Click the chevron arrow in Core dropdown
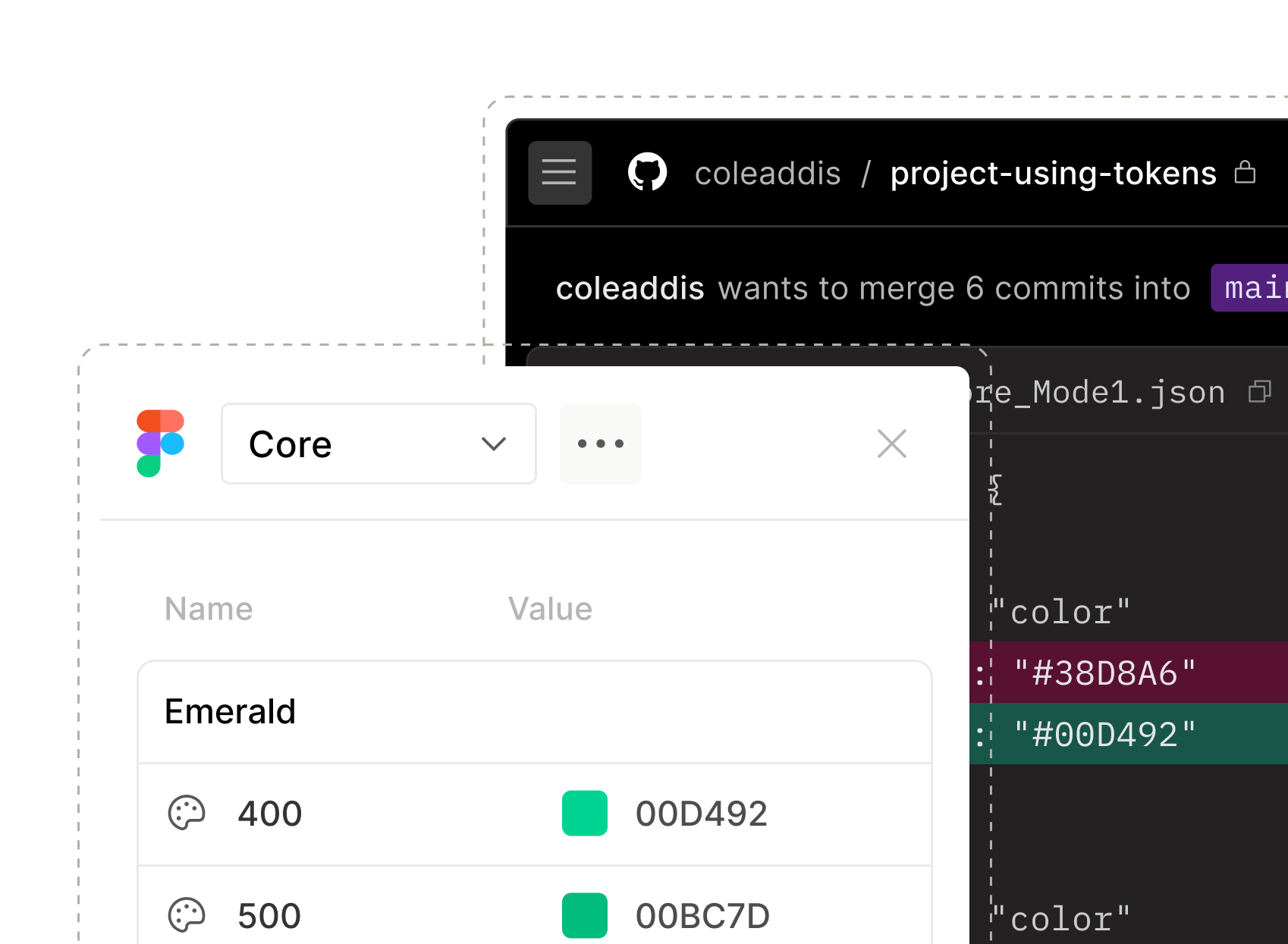1288x944 pixels. click(x=494, y=444)
